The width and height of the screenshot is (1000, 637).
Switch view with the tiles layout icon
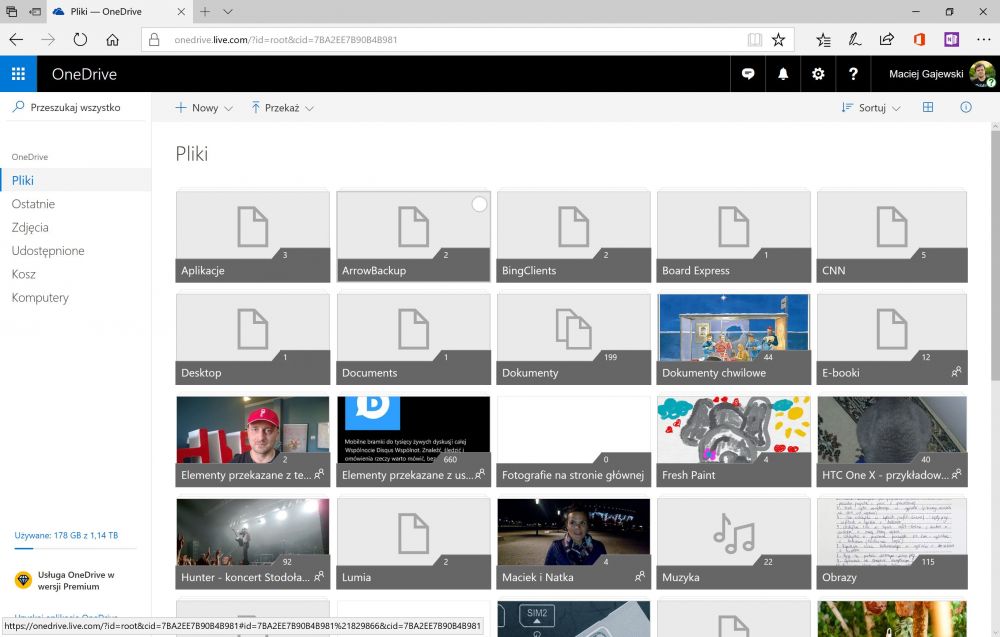[x=928, y=107]
